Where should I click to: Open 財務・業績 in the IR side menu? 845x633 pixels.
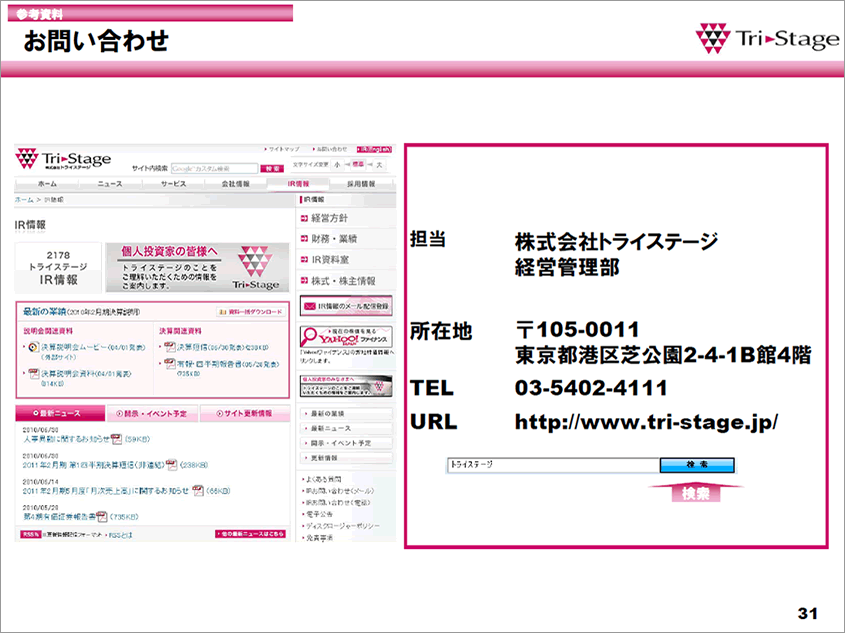(x=334, y=239)
